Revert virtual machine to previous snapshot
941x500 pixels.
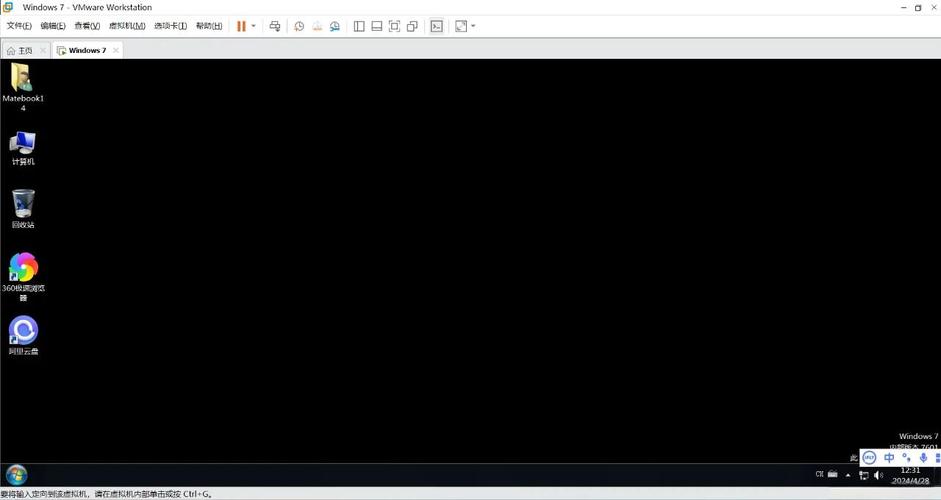tap(317, 26)
